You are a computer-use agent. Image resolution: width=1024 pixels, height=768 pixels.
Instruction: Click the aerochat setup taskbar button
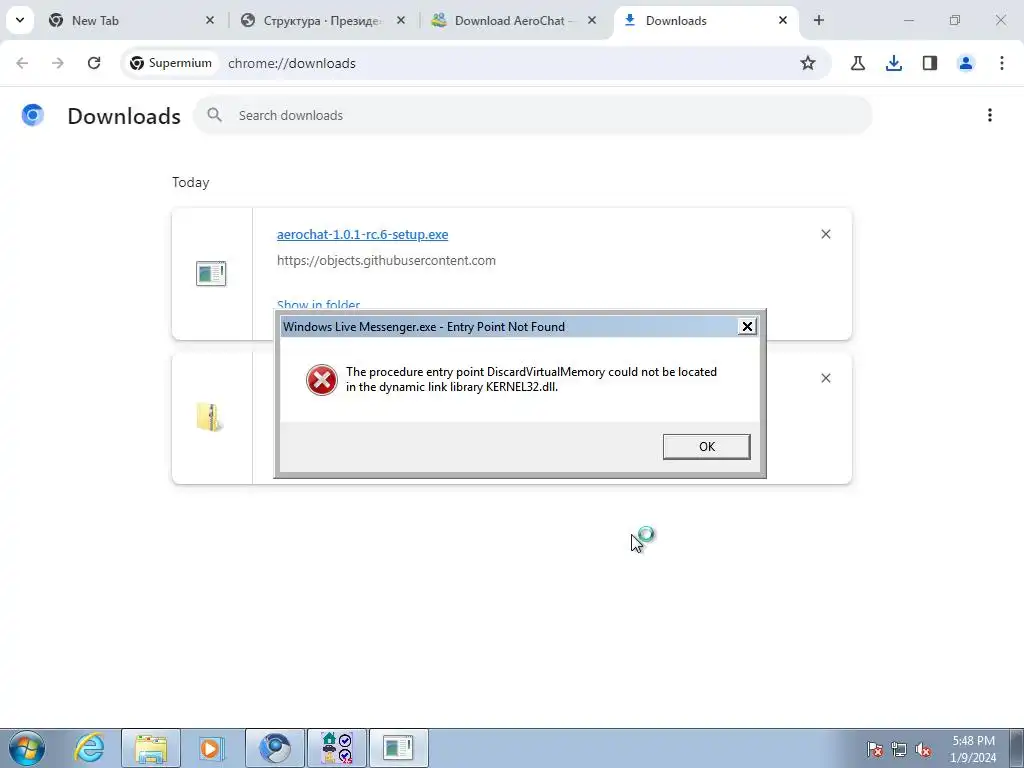pos(399,748)
